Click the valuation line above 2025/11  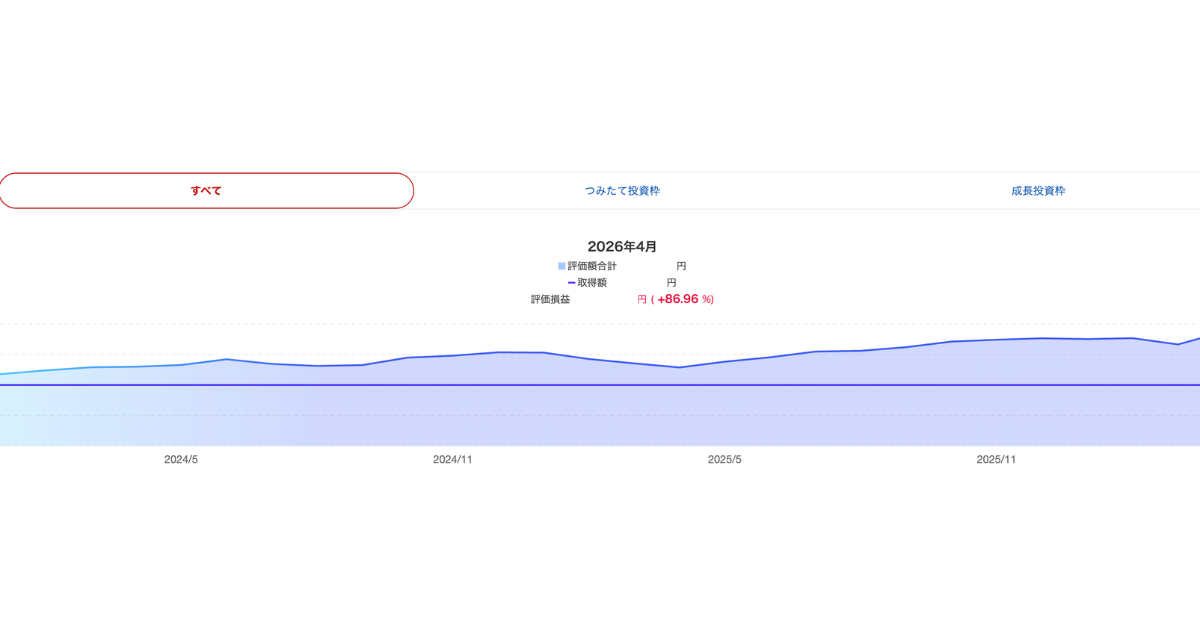click(x=996, y=340)
